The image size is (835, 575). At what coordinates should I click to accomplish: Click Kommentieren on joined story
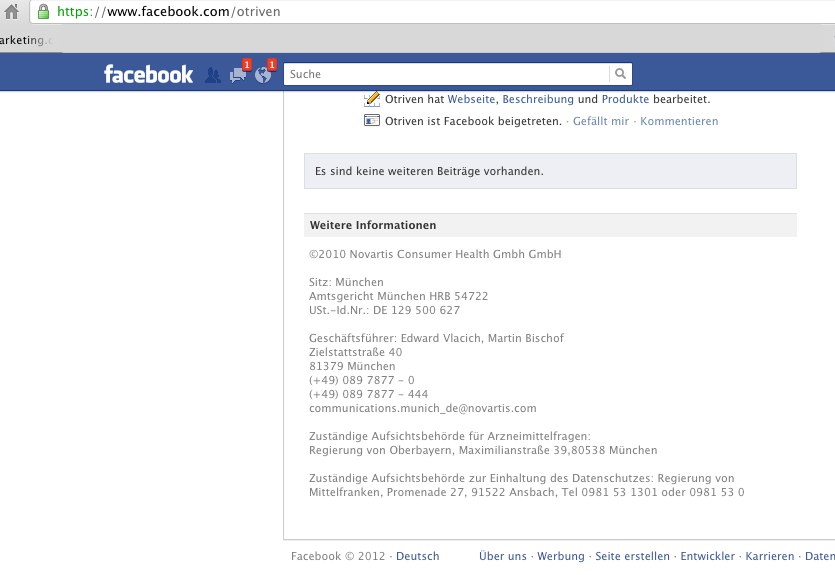pos(679,121)
